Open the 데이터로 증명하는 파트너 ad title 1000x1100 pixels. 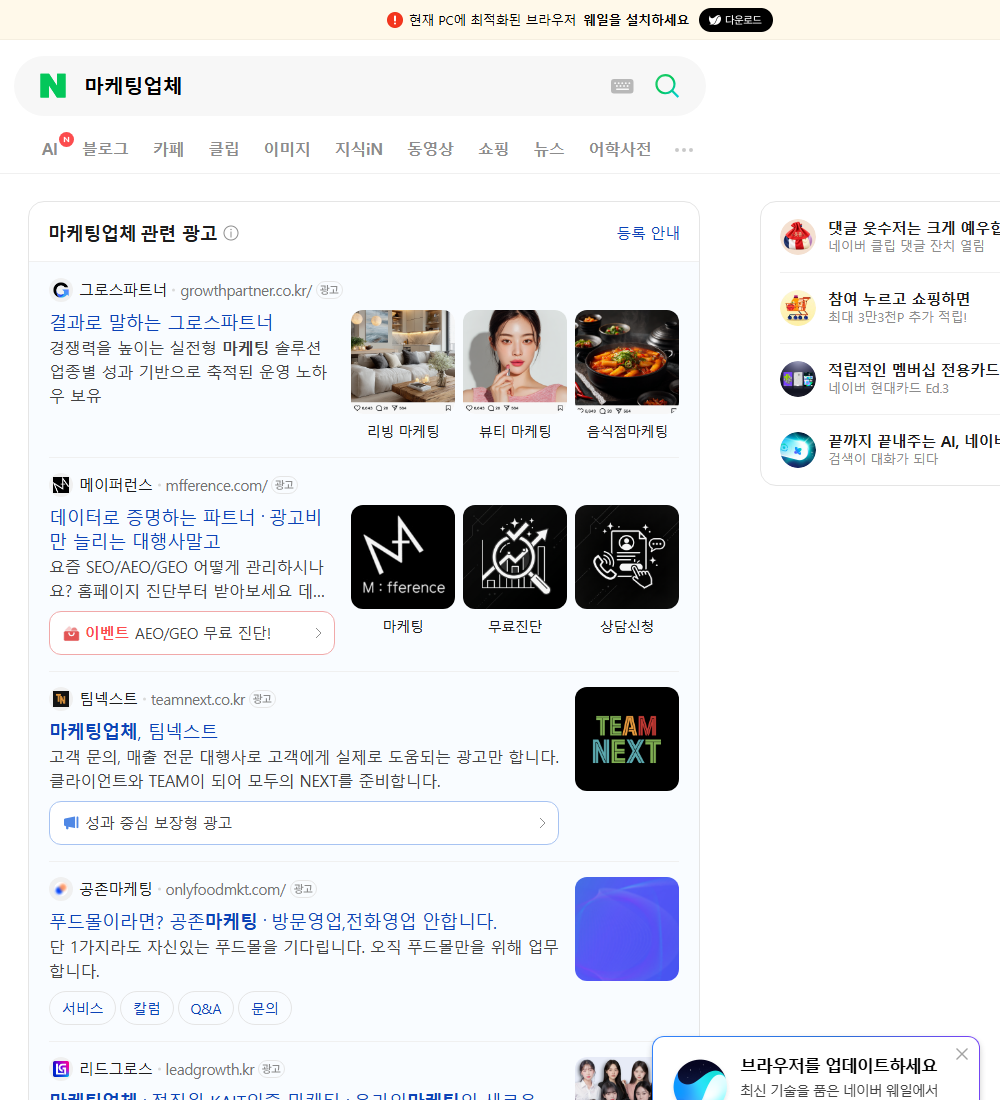(x=185, y=529)
